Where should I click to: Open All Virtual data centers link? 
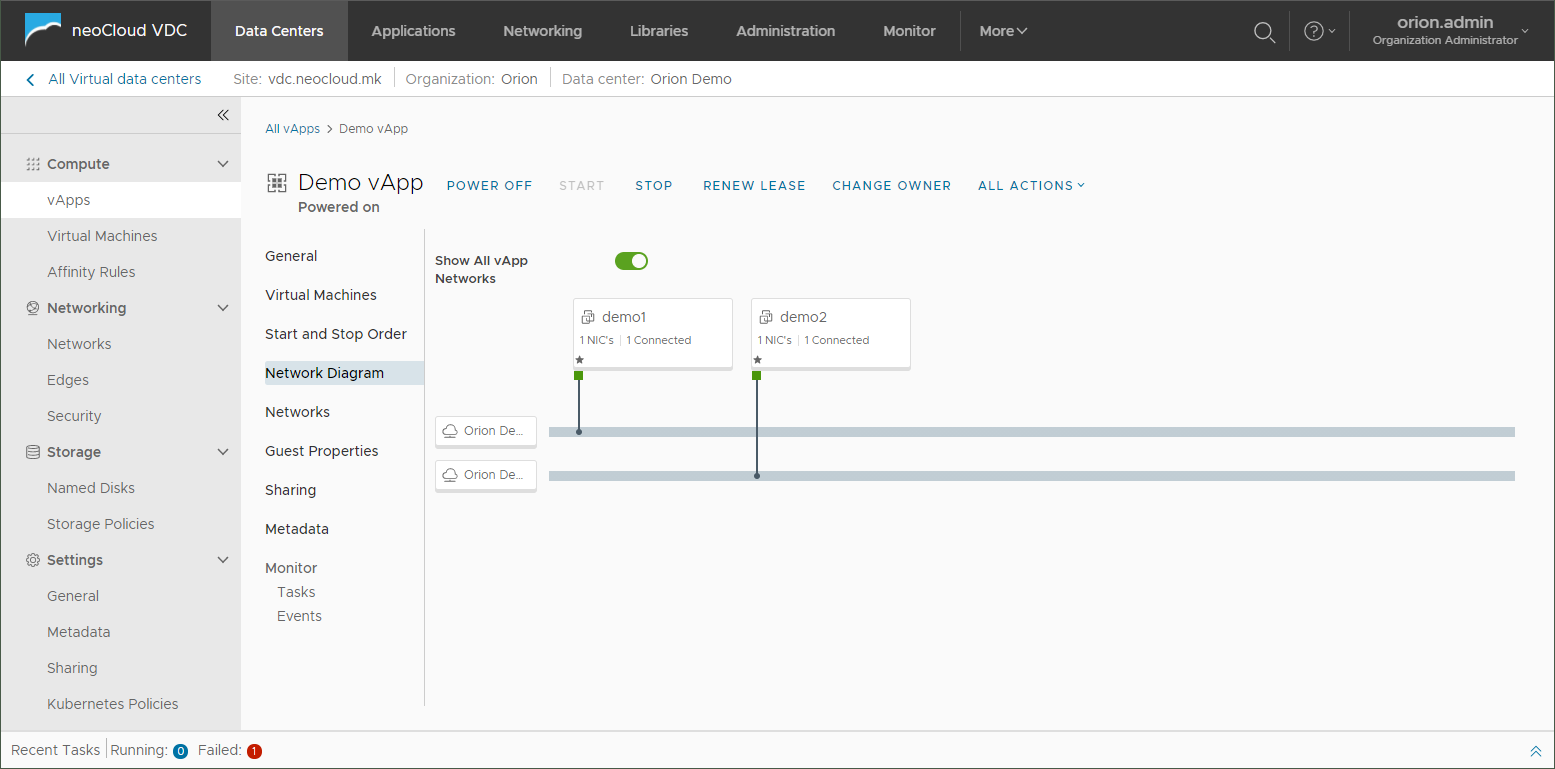coord(125,79)
